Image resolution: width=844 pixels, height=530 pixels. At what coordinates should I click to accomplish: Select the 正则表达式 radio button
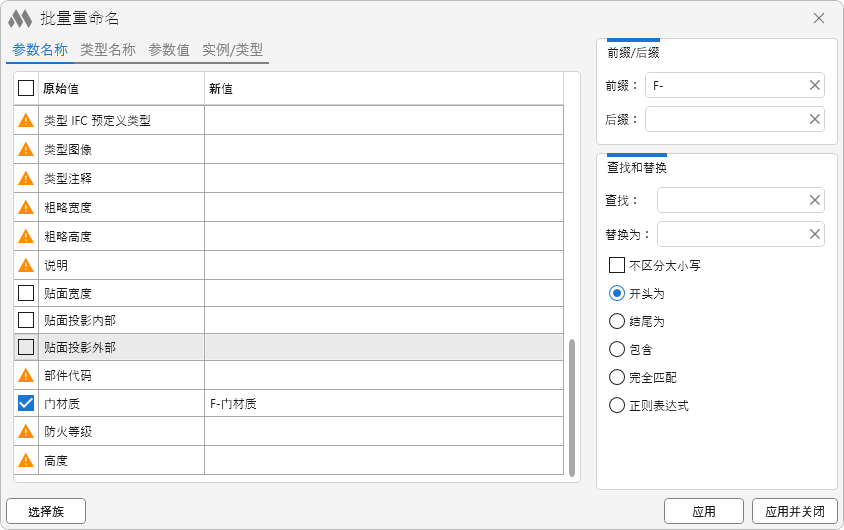pos(617,406)
